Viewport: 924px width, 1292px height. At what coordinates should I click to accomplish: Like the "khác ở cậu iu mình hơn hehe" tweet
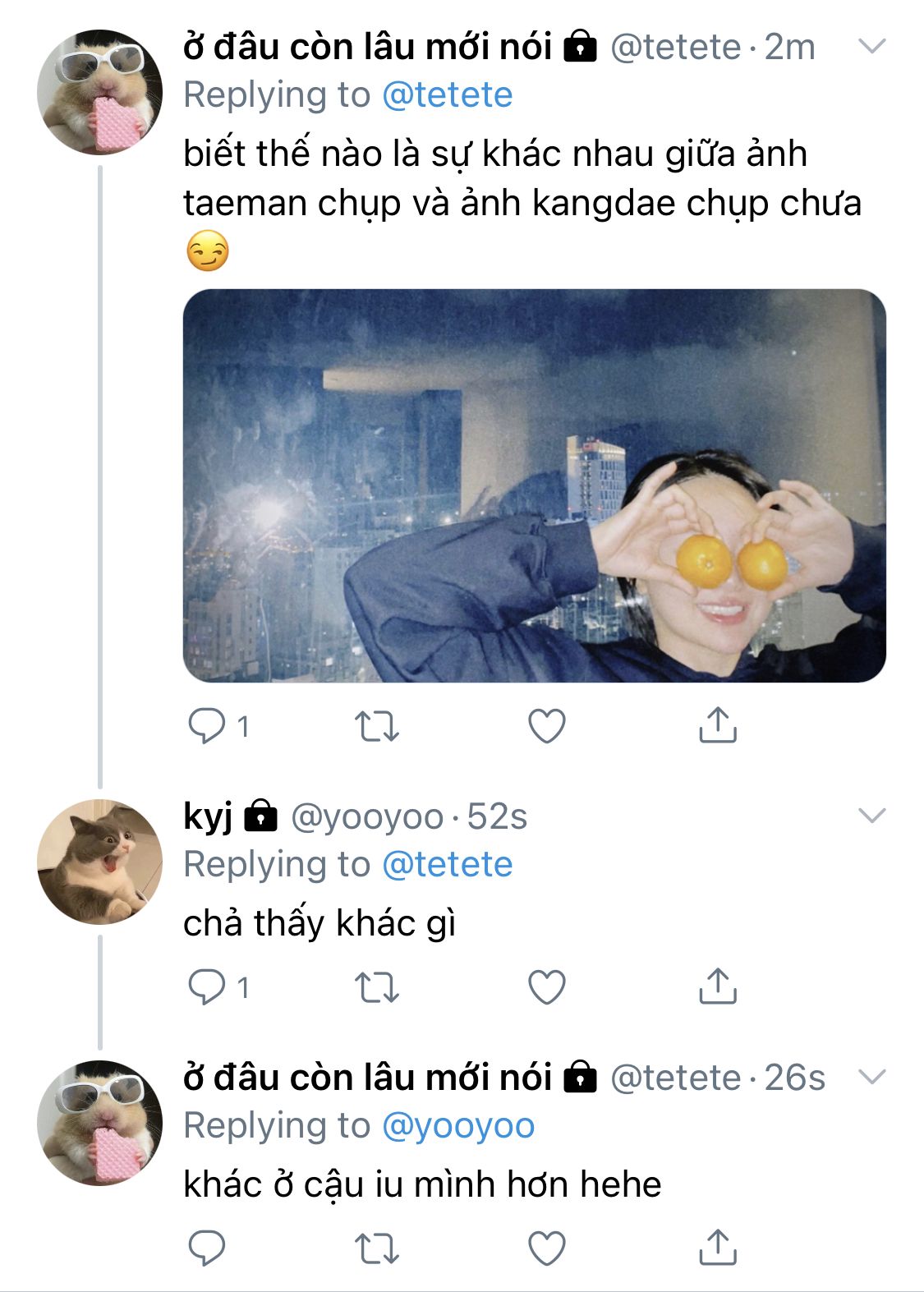[x=546, y=1248]
